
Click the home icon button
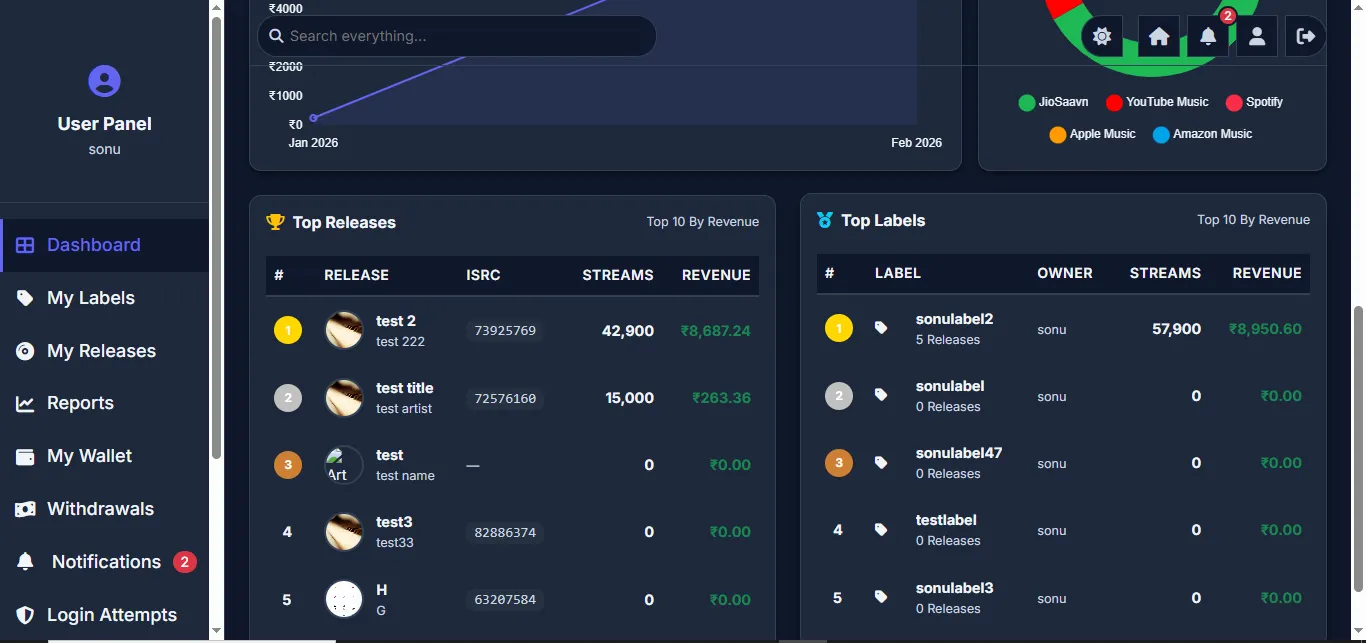coord(1159,36)
